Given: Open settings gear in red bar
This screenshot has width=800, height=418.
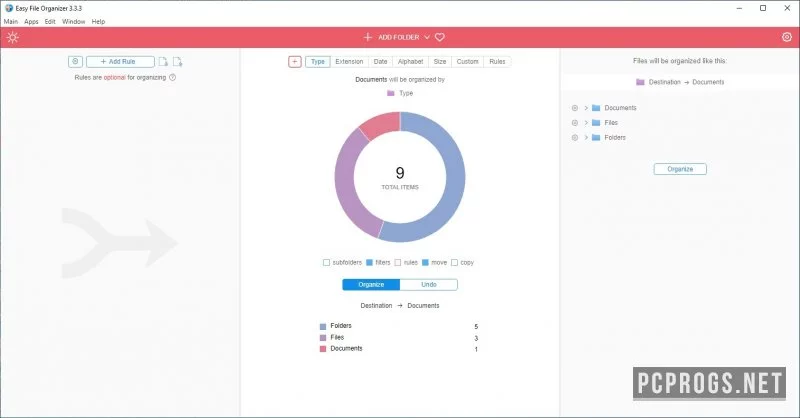Looking at the screenshot, I should click(x=787, y=37).
